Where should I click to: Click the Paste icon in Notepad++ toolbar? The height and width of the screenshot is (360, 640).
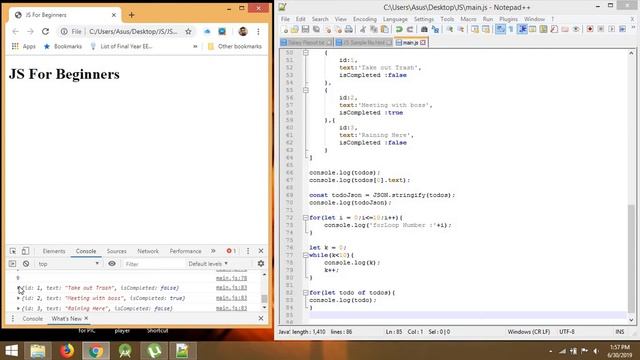384,29
